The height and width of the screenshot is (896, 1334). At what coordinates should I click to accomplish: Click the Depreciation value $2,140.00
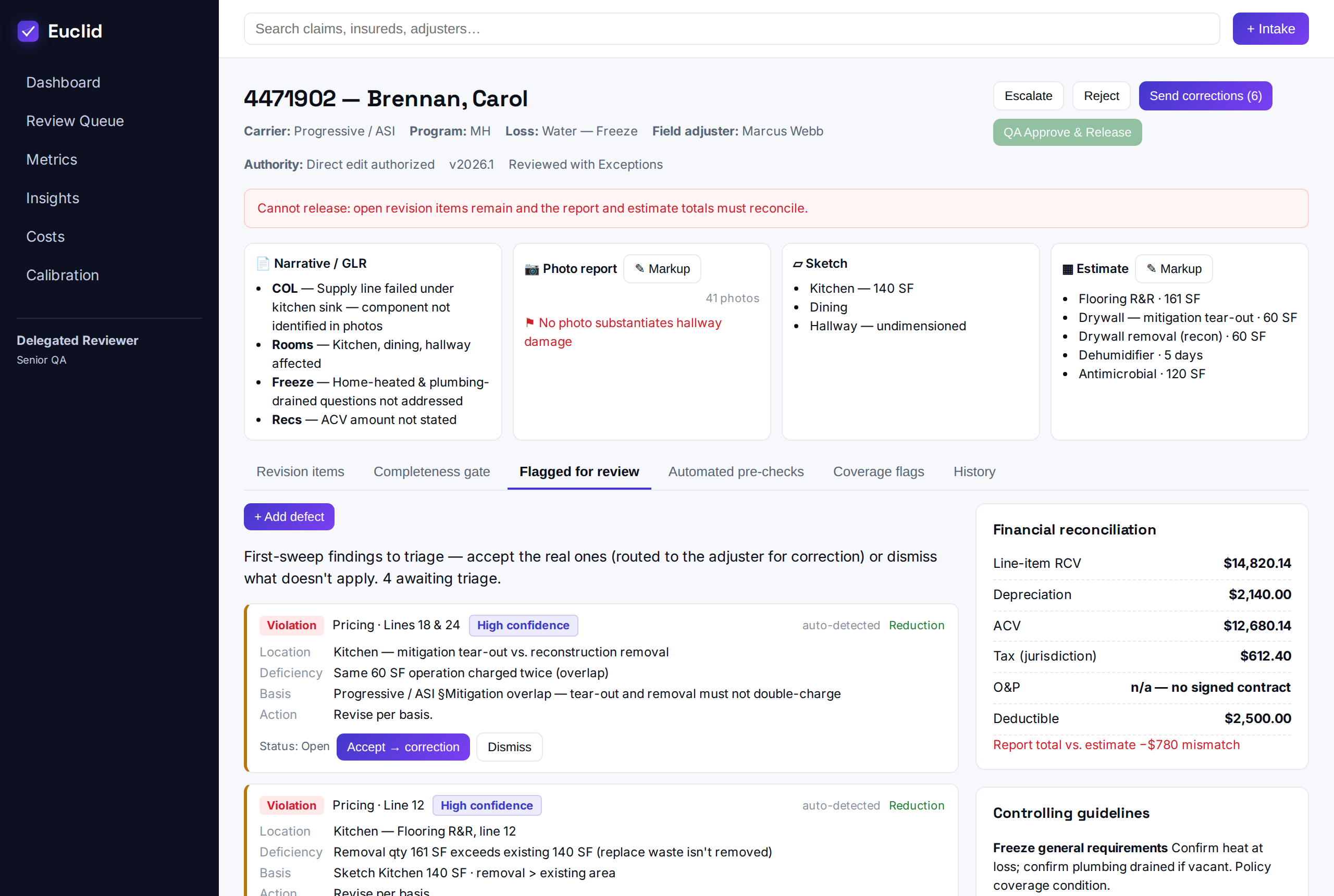(1259, 594)
